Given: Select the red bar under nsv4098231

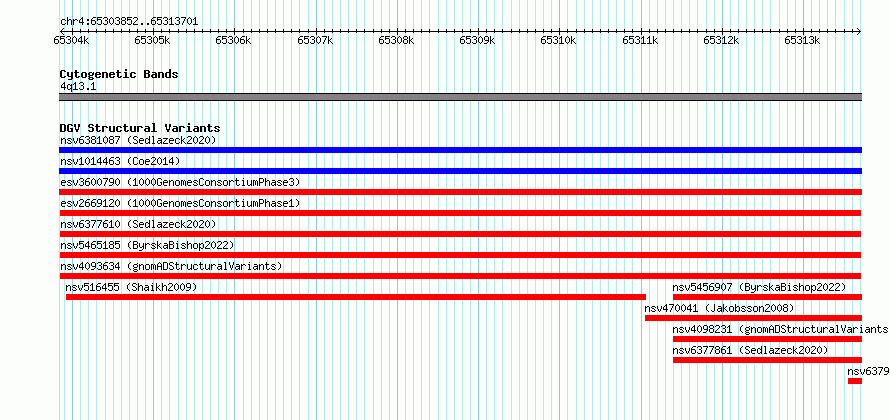Looking at the screenshot, I should click(767, 339).
